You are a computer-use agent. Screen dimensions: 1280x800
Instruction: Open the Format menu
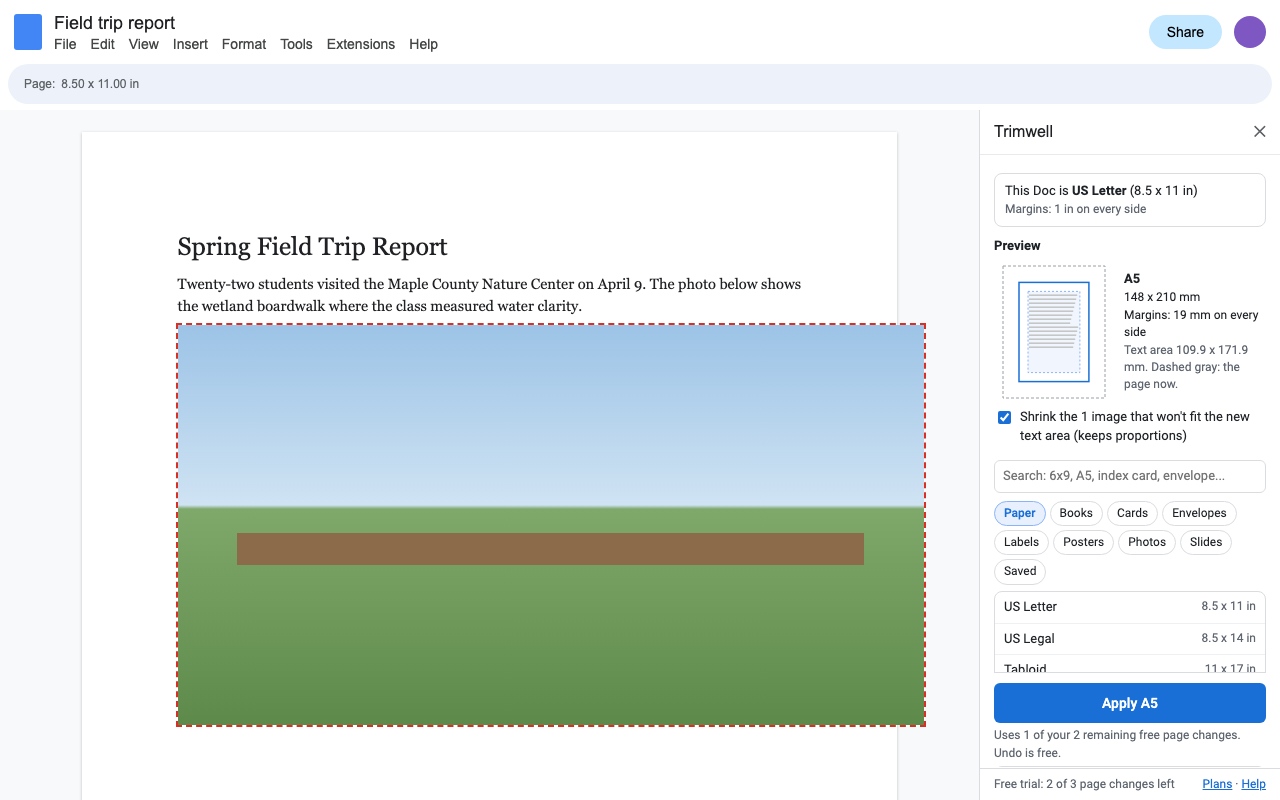[x=244, y=44]
